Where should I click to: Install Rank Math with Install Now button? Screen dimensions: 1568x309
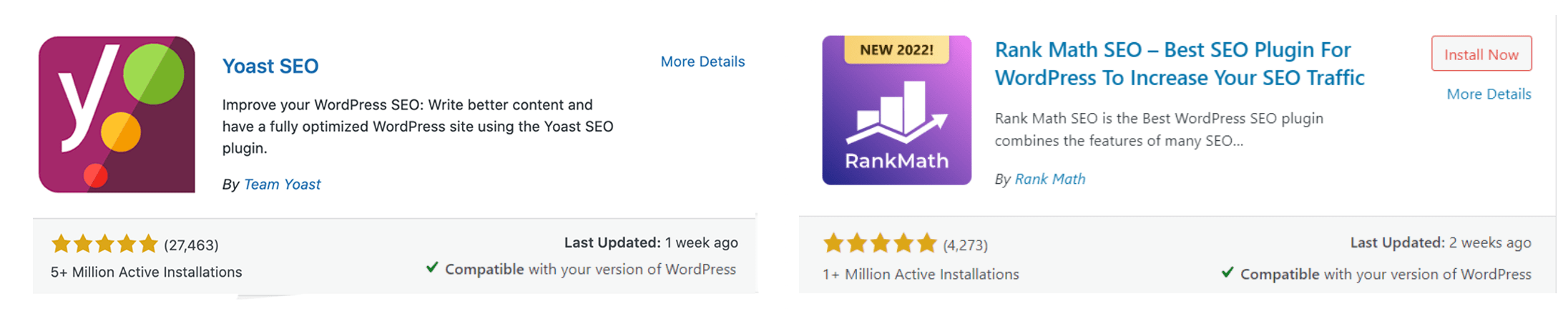point(1481,54)
